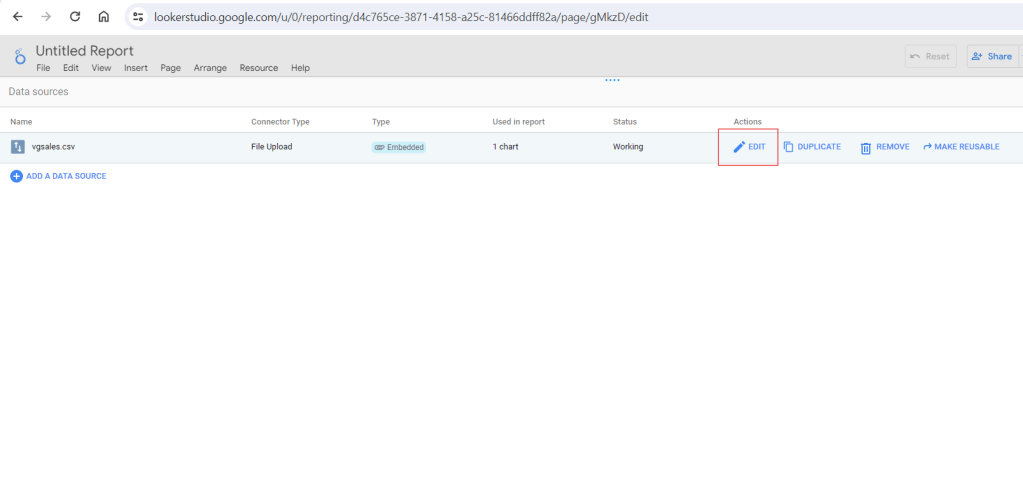1023x498 pixels.
Task: Click the plus icon for adding data source
Action: [x=16, y=176]
